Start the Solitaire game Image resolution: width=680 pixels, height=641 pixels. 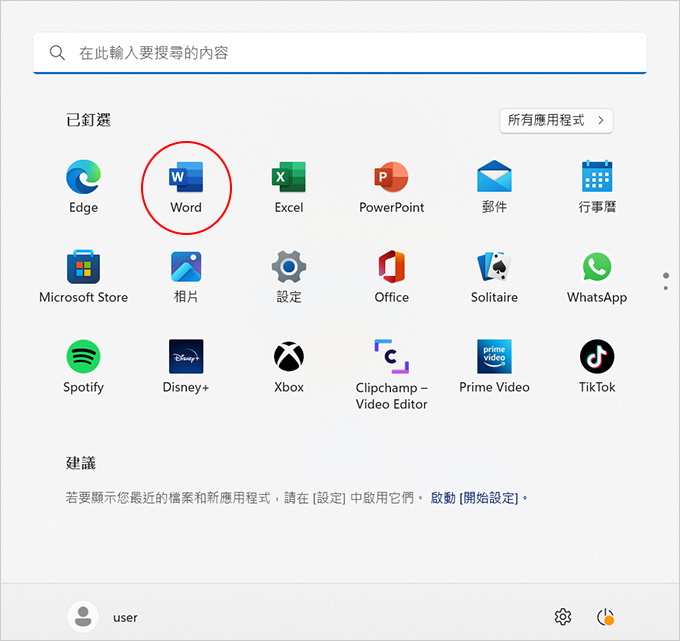pyautogui.click(x=494, y=277)
